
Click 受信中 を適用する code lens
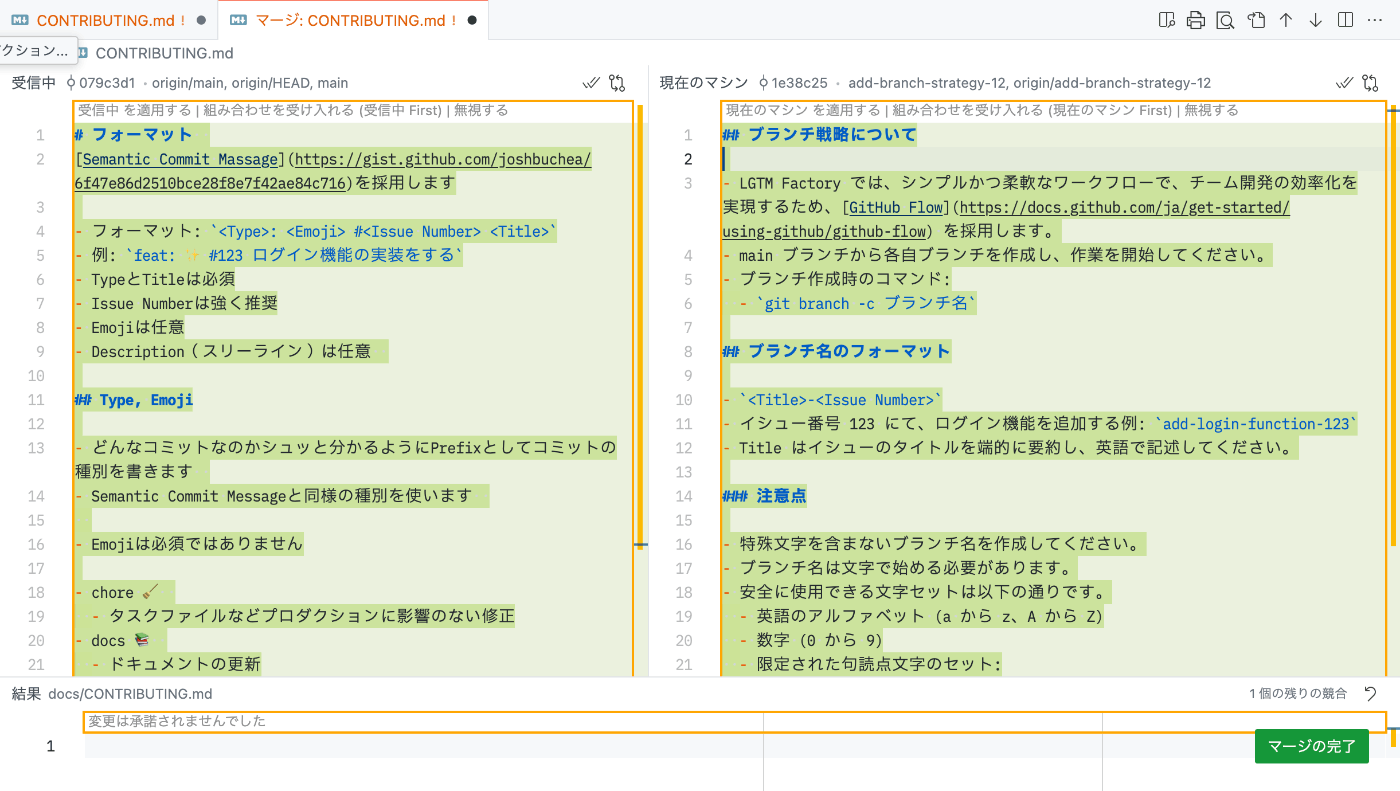click(134, 110)
